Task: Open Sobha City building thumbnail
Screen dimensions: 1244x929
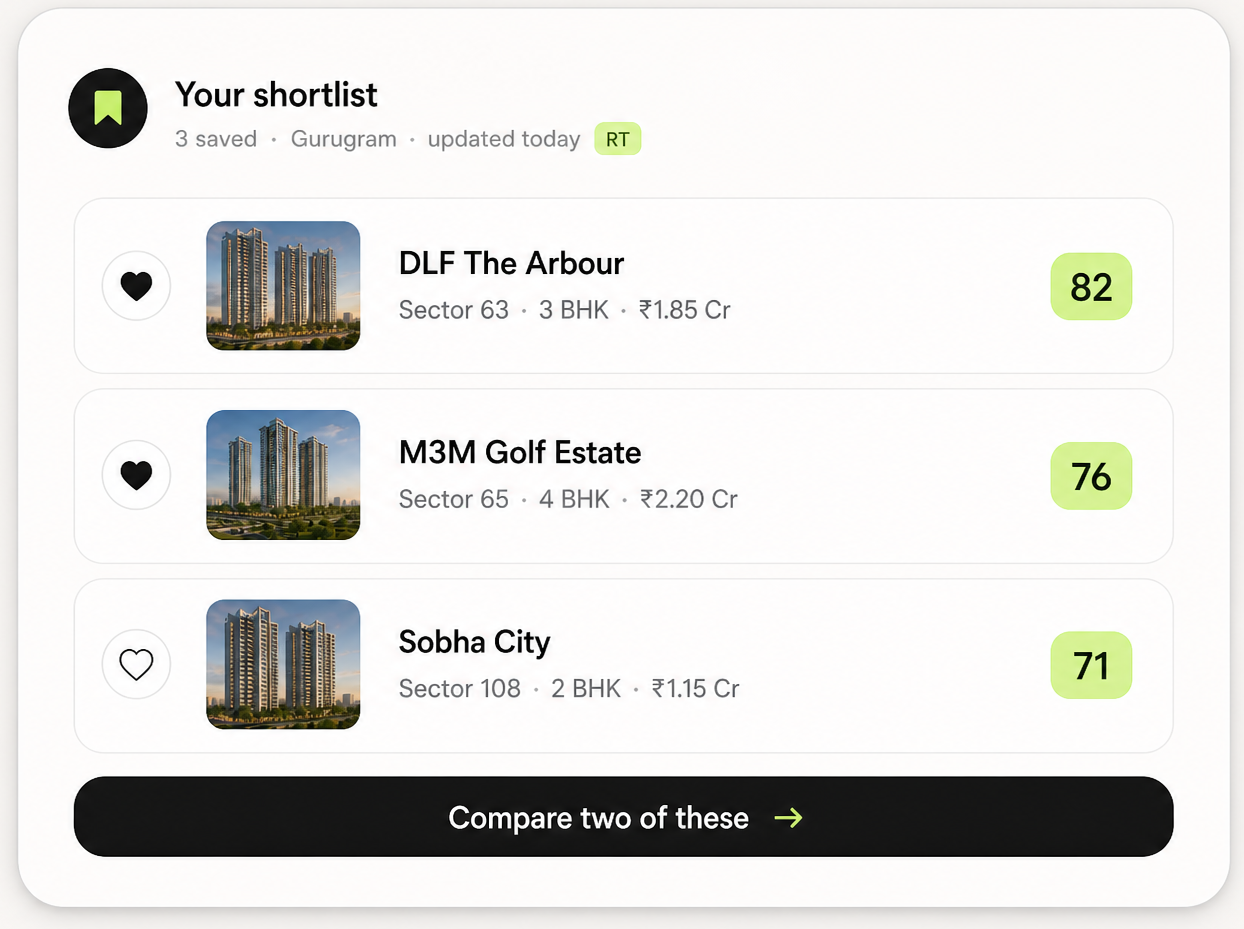Action: point(283,664)
